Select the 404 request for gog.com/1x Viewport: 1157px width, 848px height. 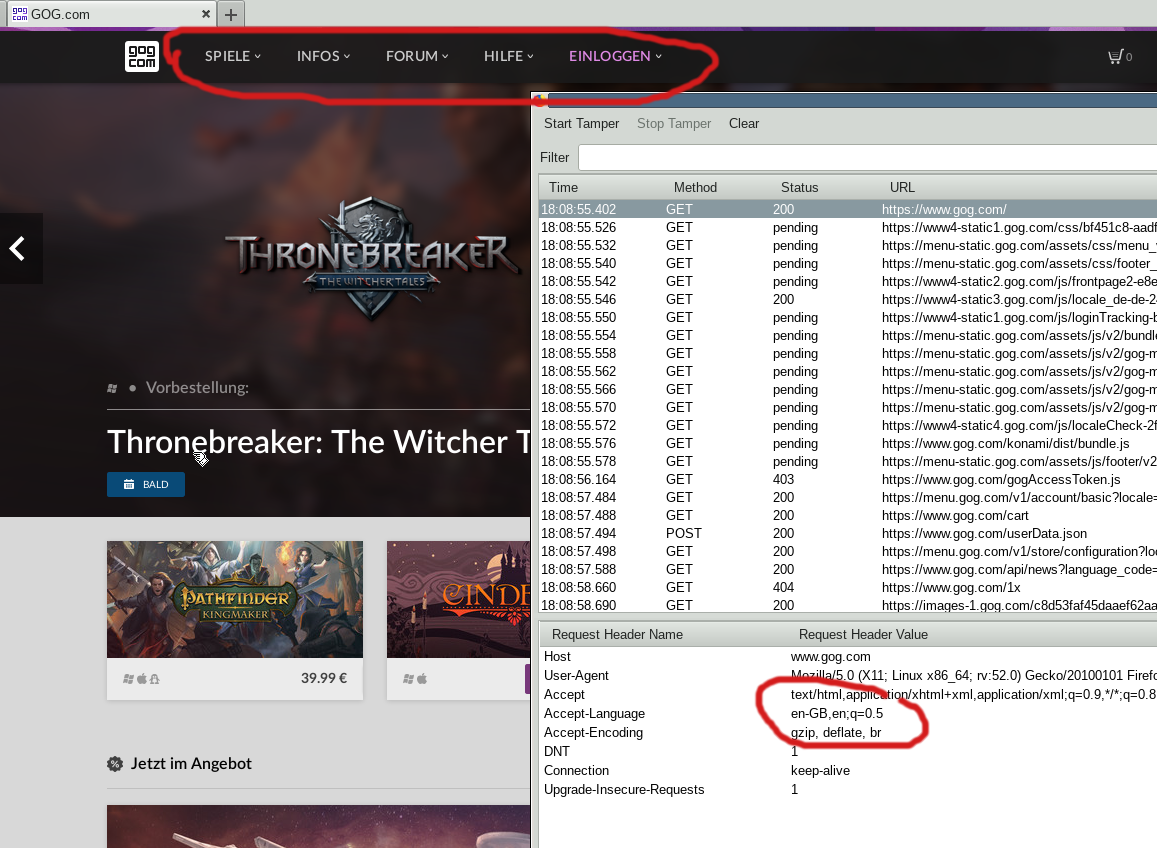[848, 587]
